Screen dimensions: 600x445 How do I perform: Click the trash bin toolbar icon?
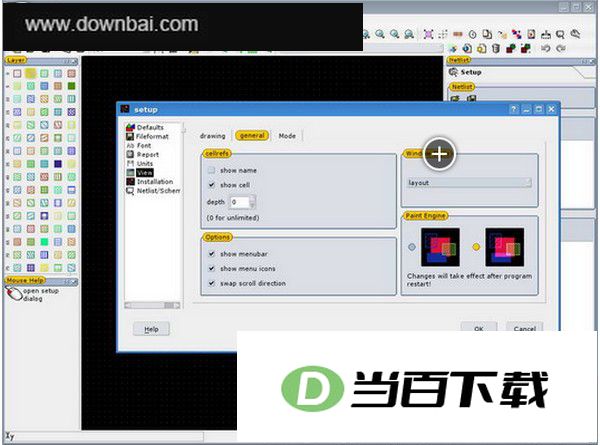tap(496, 48)
